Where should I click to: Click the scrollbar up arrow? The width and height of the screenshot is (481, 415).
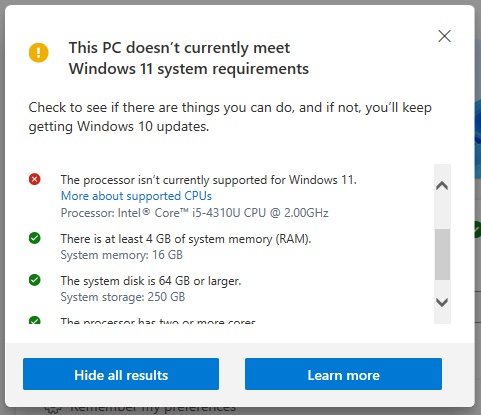pos(442,185)
